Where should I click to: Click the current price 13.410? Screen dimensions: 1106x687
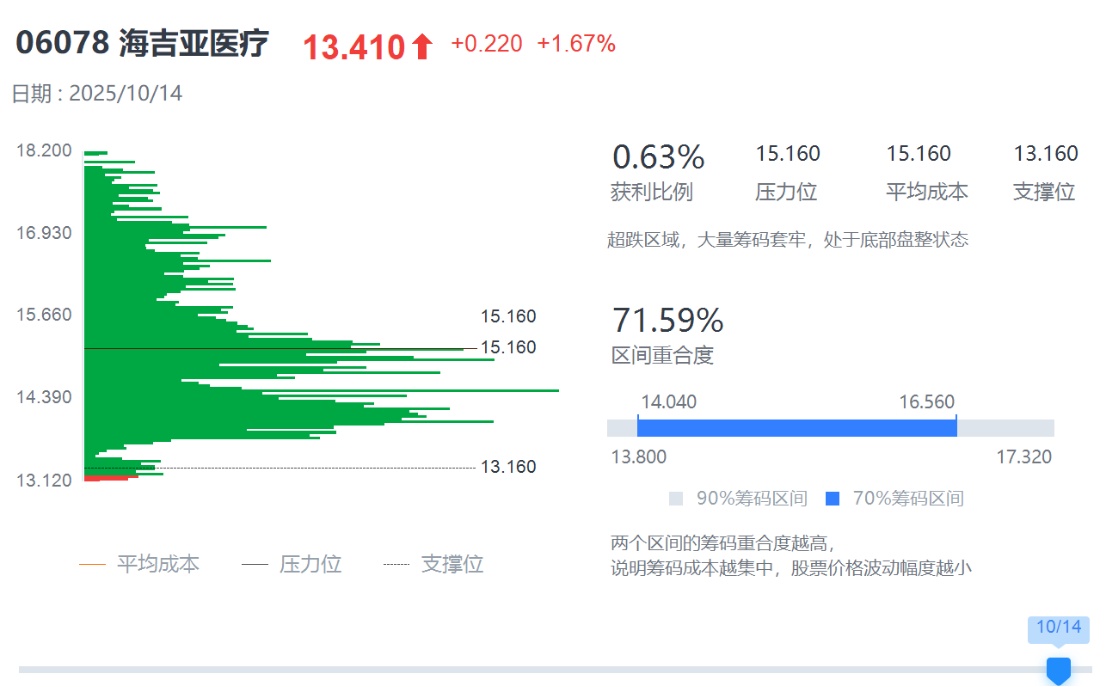point(354,47)
